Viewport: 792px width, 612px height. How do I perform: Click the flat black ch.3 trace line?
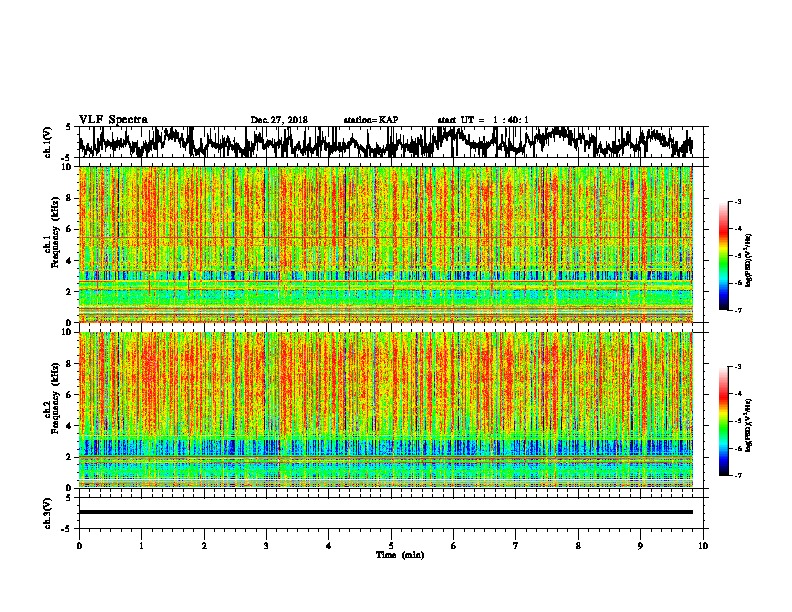pos(385,512)
